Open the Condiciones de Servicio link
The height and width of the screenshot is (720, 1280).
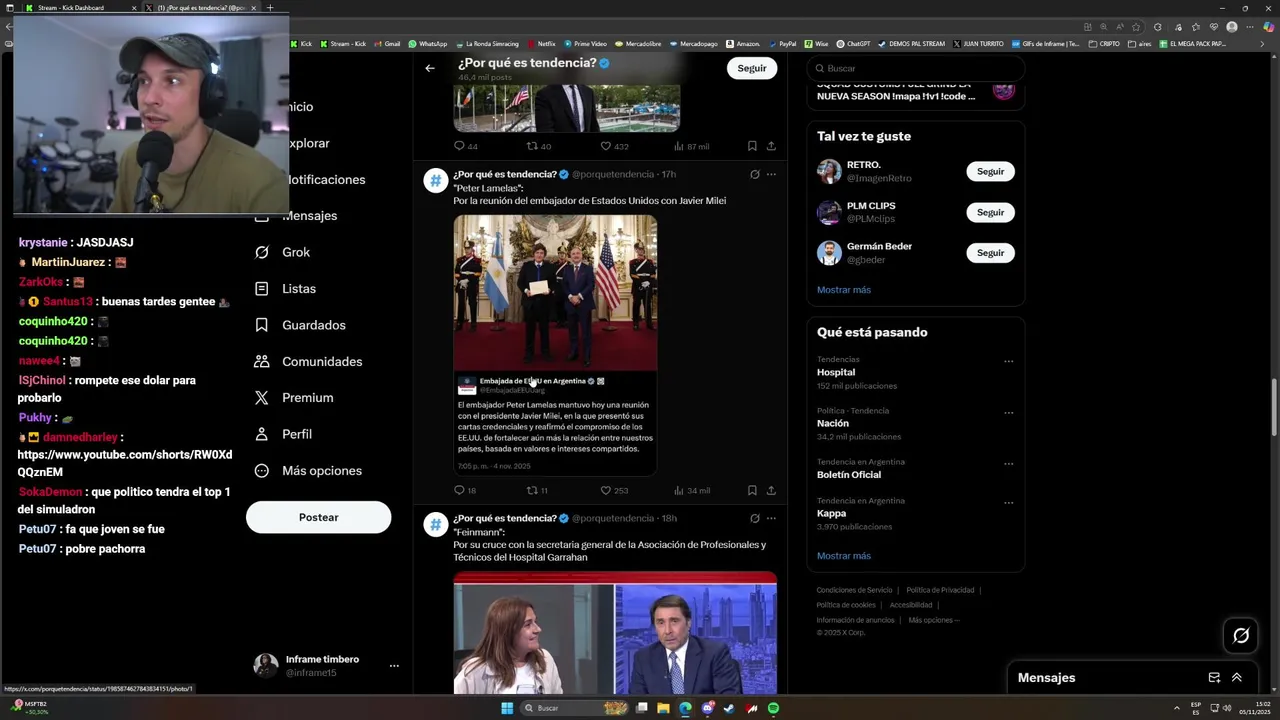(x=854, y=590)
